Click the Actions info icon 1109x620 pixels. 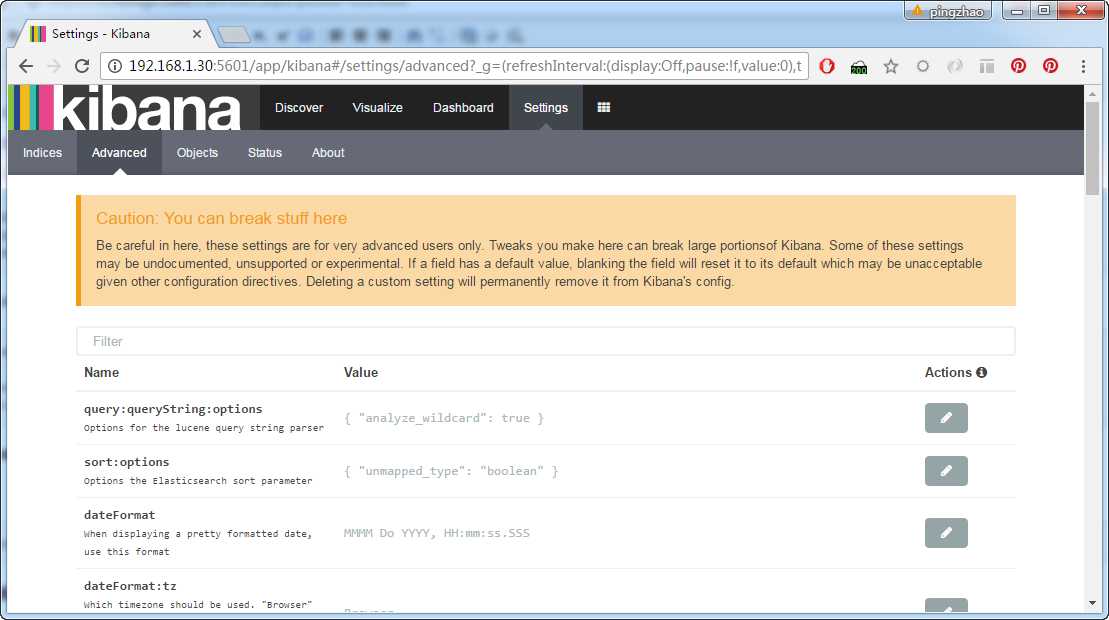982,373
